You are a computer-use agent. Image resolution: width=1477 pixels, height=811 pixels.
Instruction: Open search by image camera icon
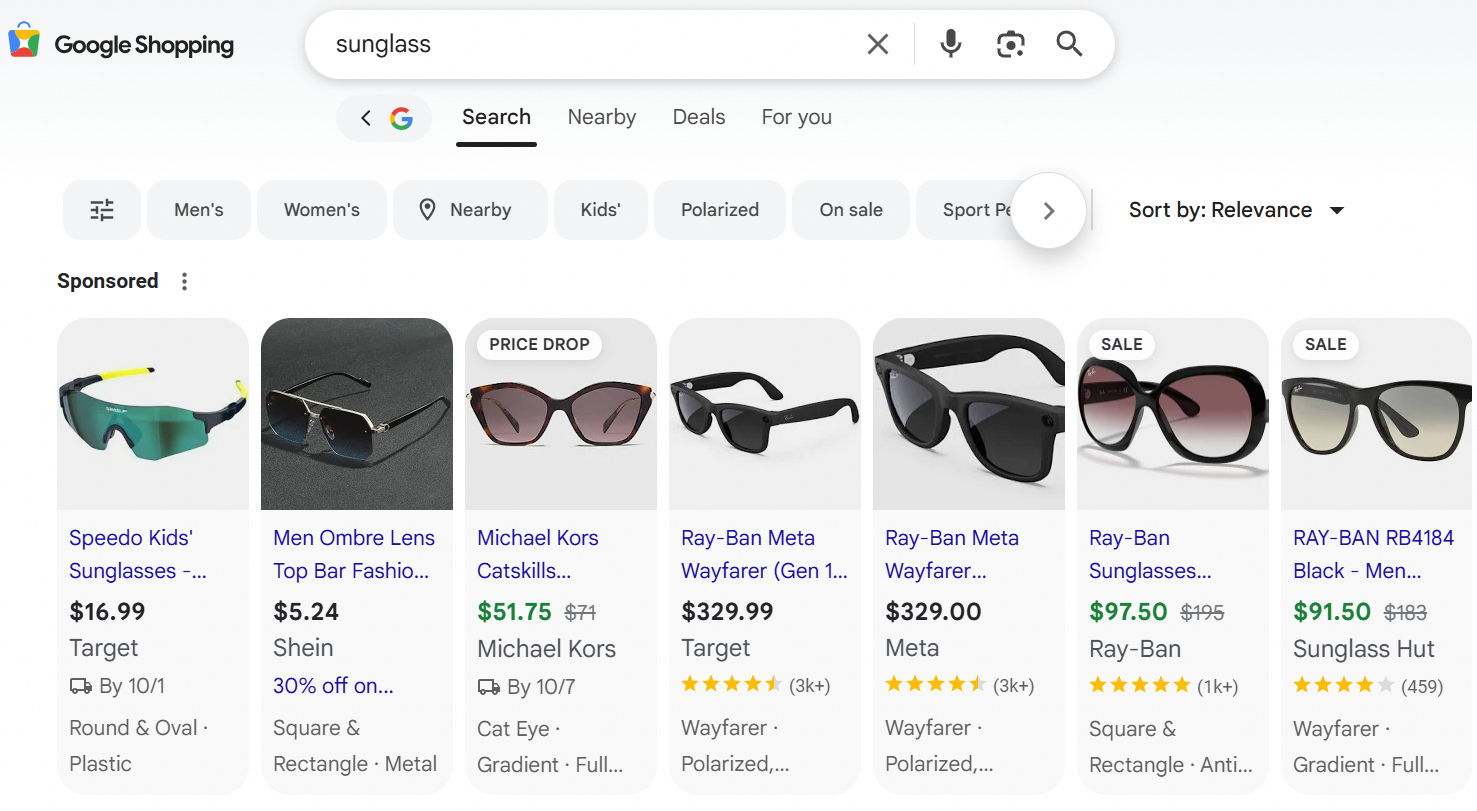click(x=1010, y=44)
